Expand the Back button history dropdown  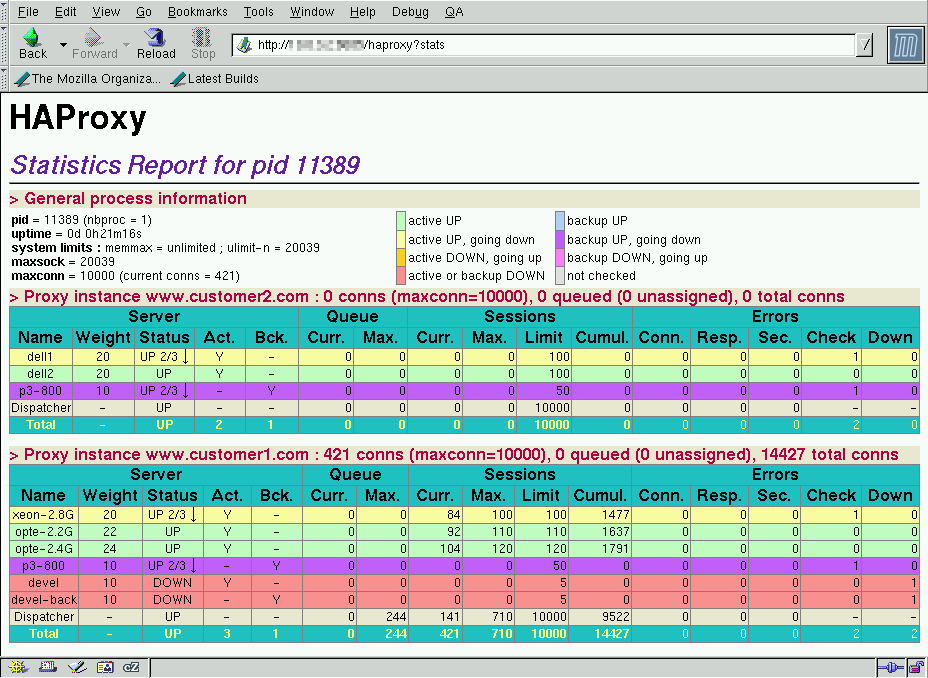pyautogui.click(x=63, y=45)
